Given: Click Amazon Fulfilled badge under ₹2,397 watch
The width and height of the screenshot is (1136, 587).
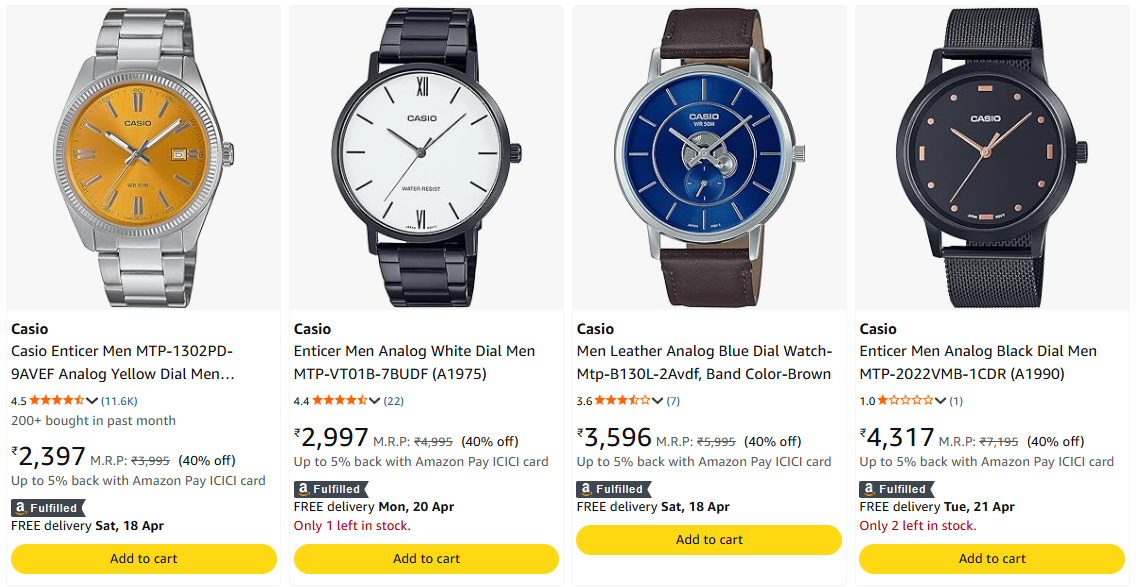Looking at the screenshot, I should [x=48, y=508].
